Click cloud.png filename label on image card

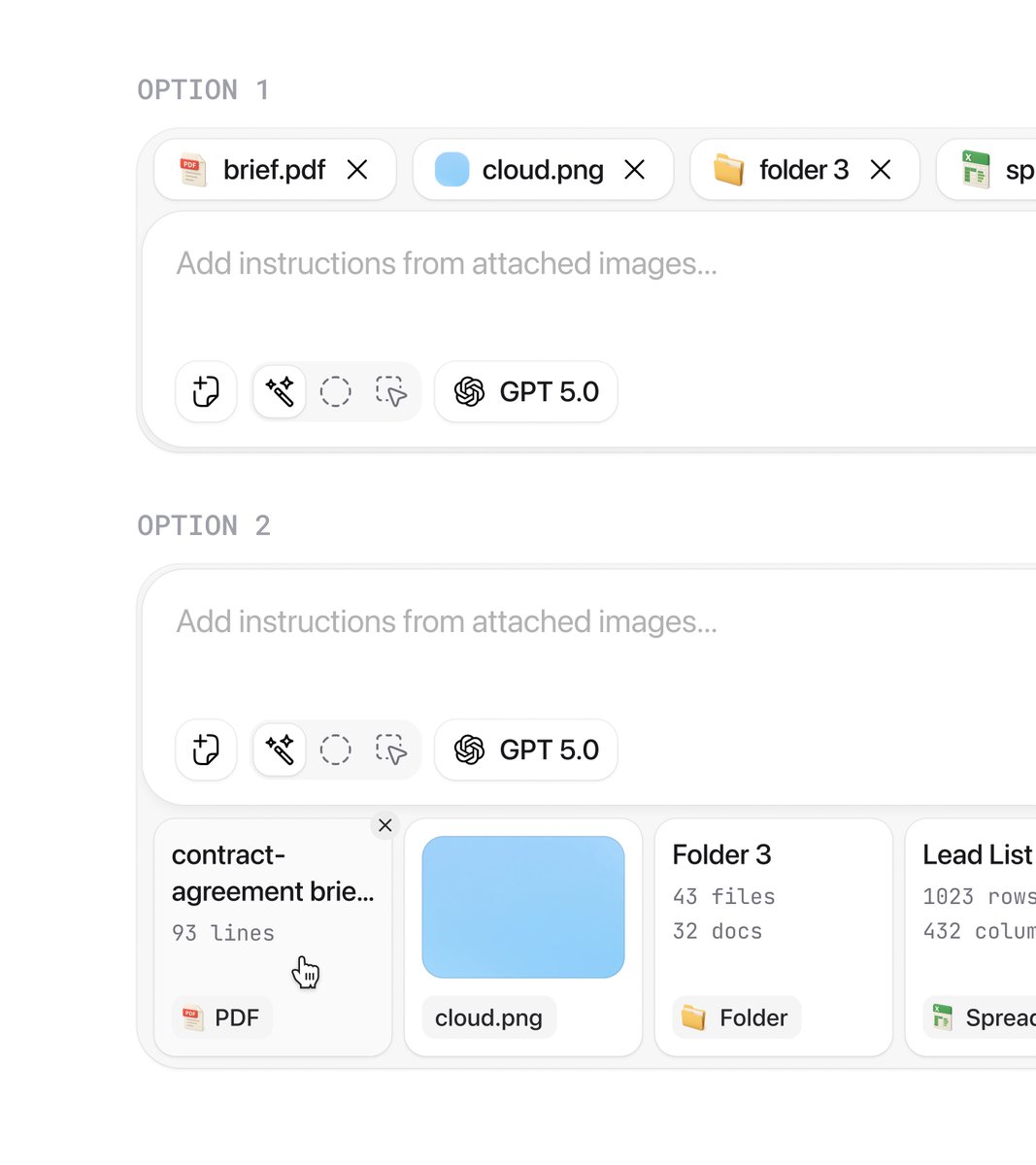tap(489, 1018)
